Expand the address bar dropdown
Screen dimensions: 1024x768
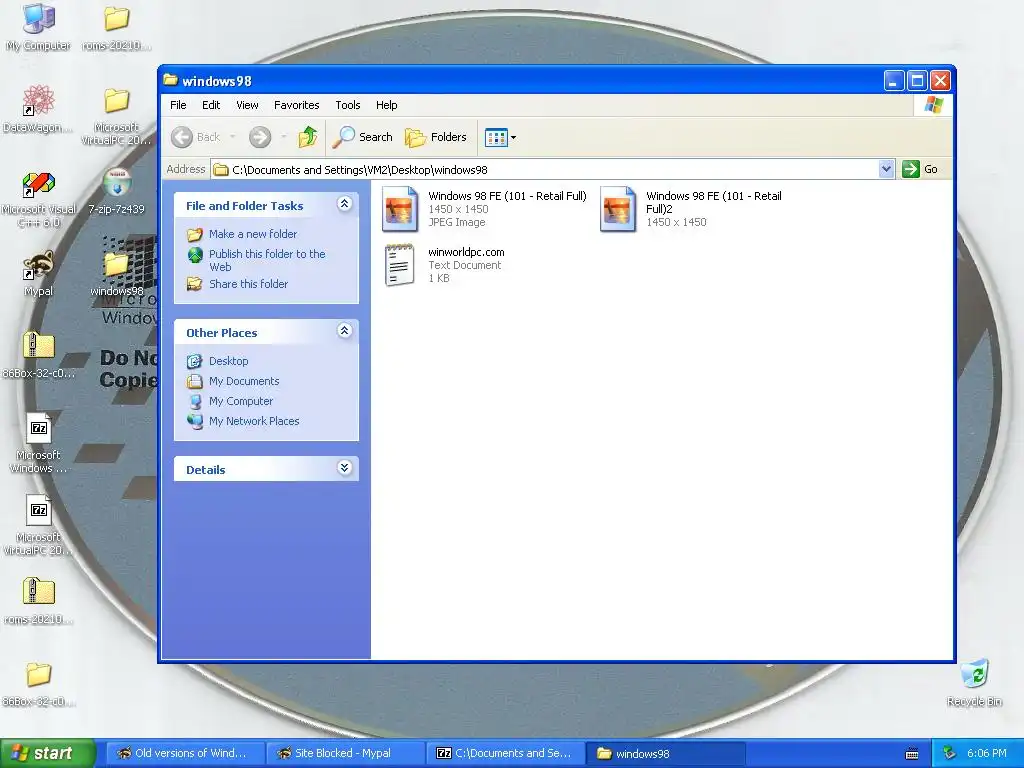[886, 169]
